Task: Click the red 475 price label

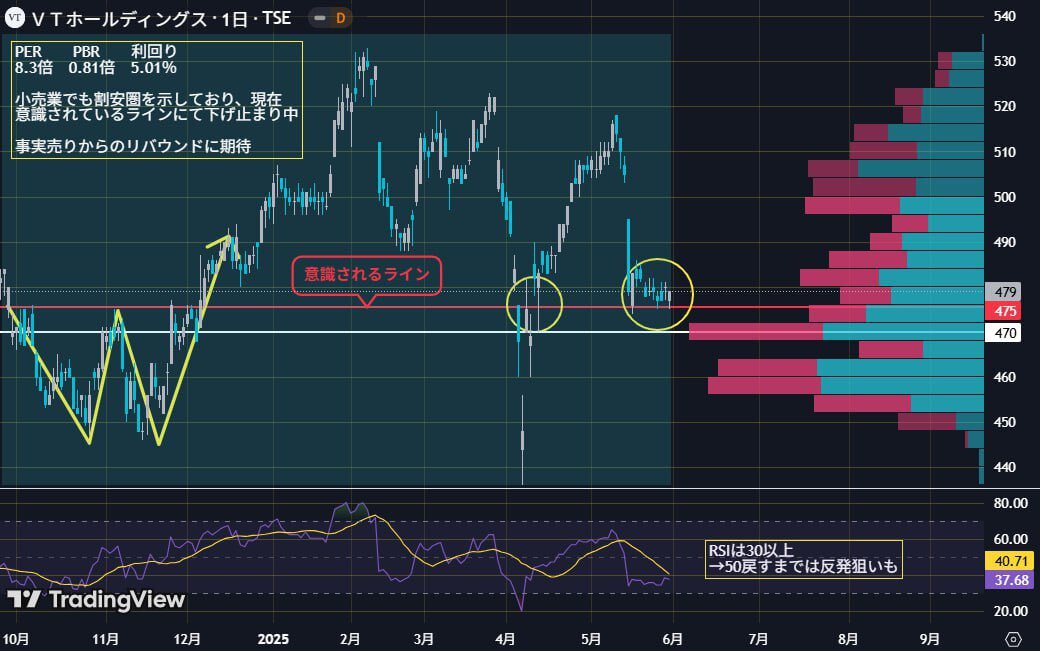Action: click(x=1001, y=311)
